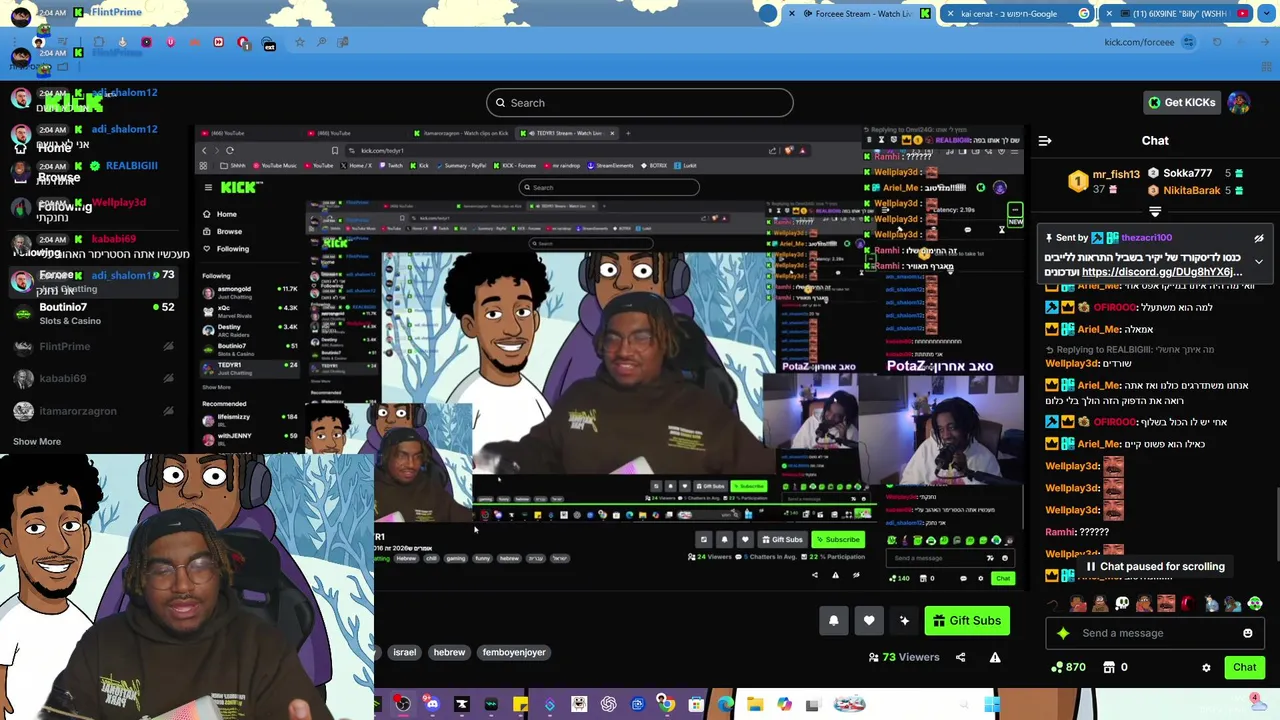1280x720 pixels.
Task: Select the israel tag
Action: [404, 652]
